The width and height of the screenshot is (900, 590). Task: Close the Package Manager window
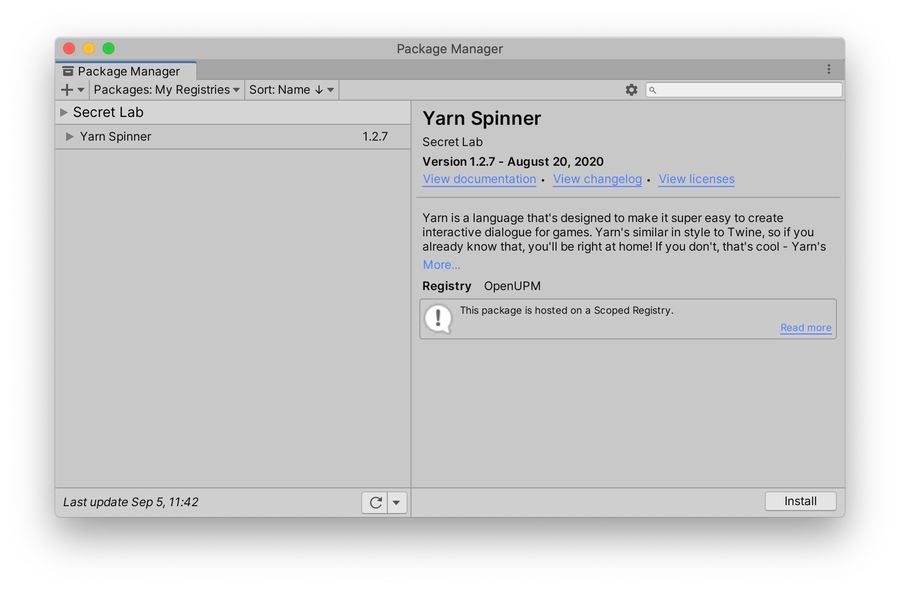point(69,48)
